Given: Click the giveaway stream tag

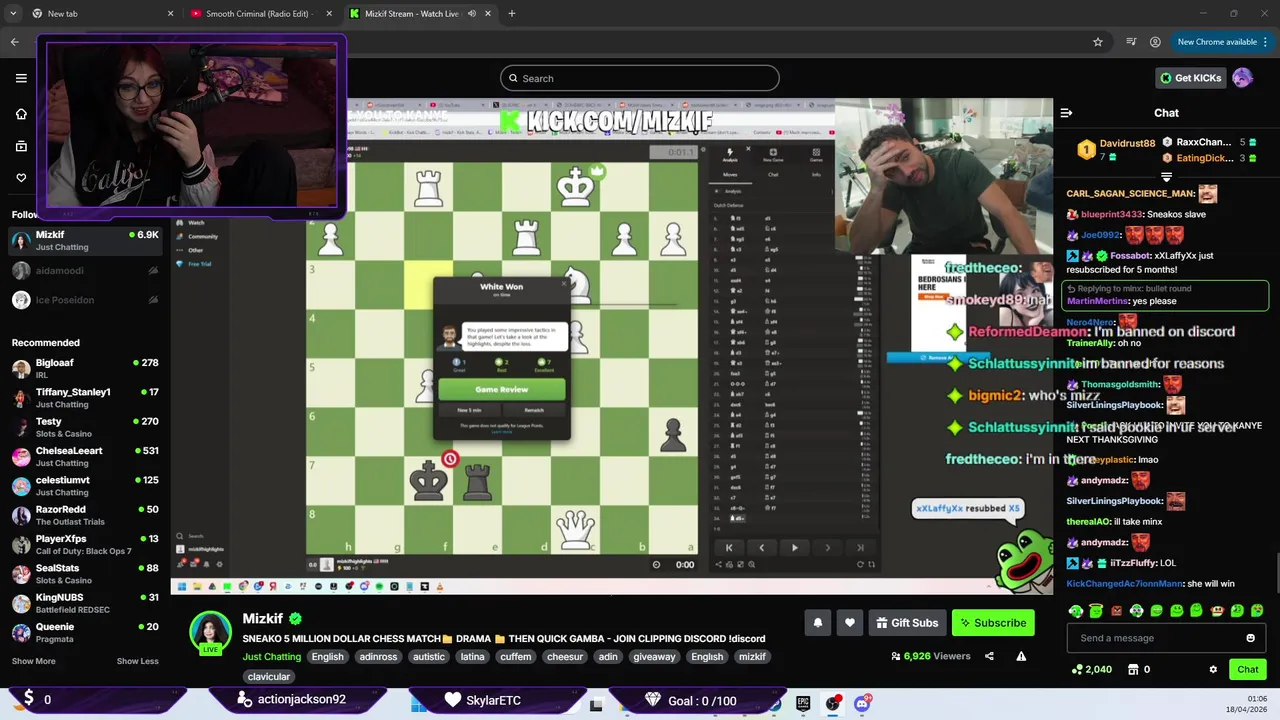Looking at the screenshot, I should coord(655,657).
